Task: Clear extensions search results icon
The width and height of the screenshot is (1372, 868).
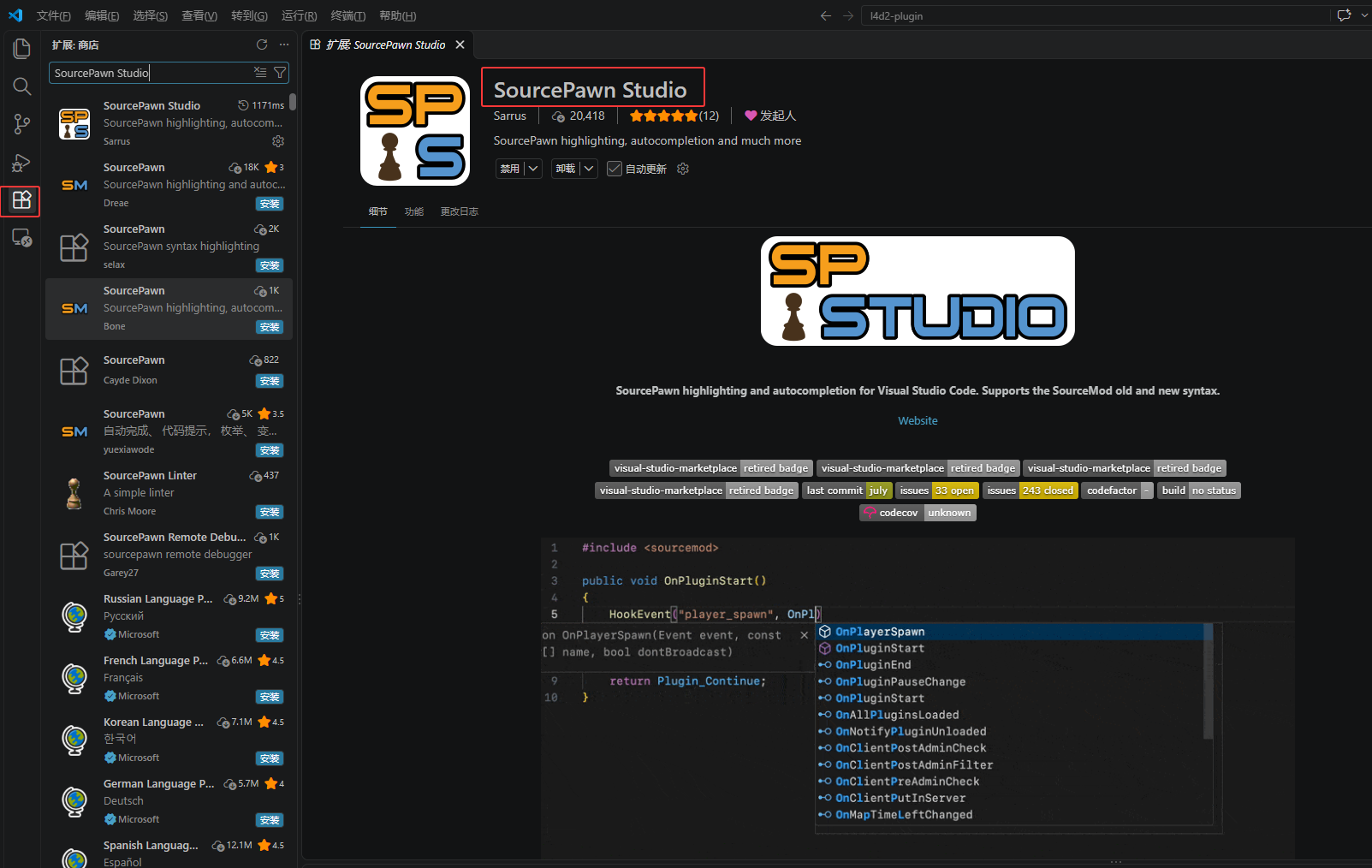Action: [260, 73]
